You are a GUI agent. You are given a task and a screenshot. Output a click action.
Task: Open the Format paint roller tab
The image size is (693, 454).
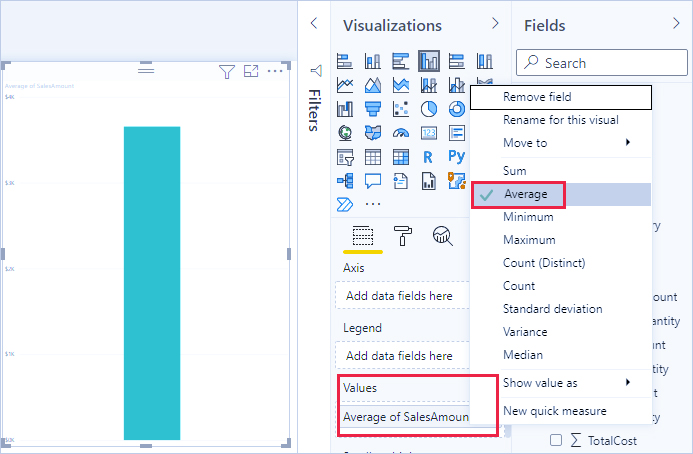coord(403,236)
